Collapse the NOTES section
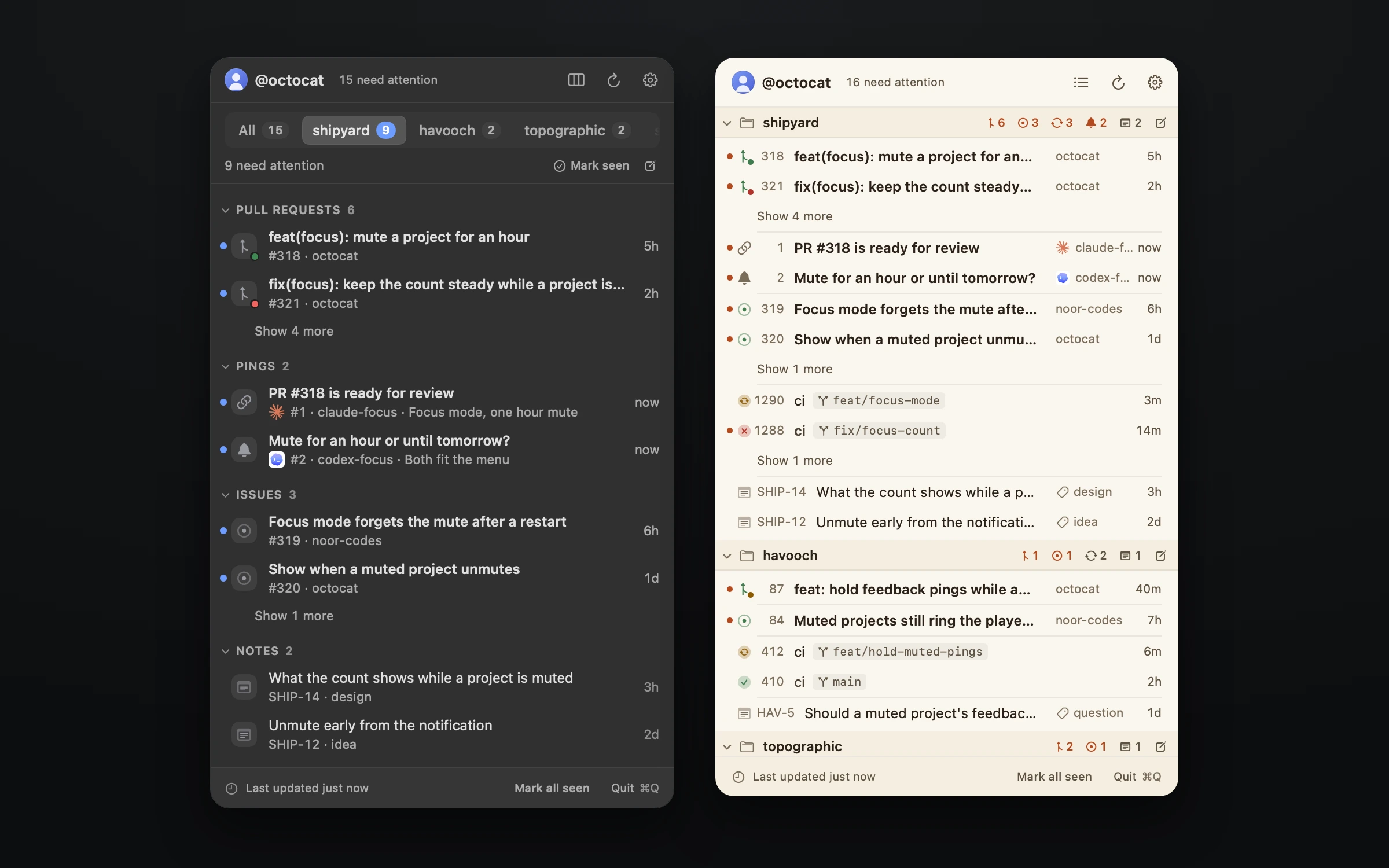1389x868 pixels. click(226, 651)
